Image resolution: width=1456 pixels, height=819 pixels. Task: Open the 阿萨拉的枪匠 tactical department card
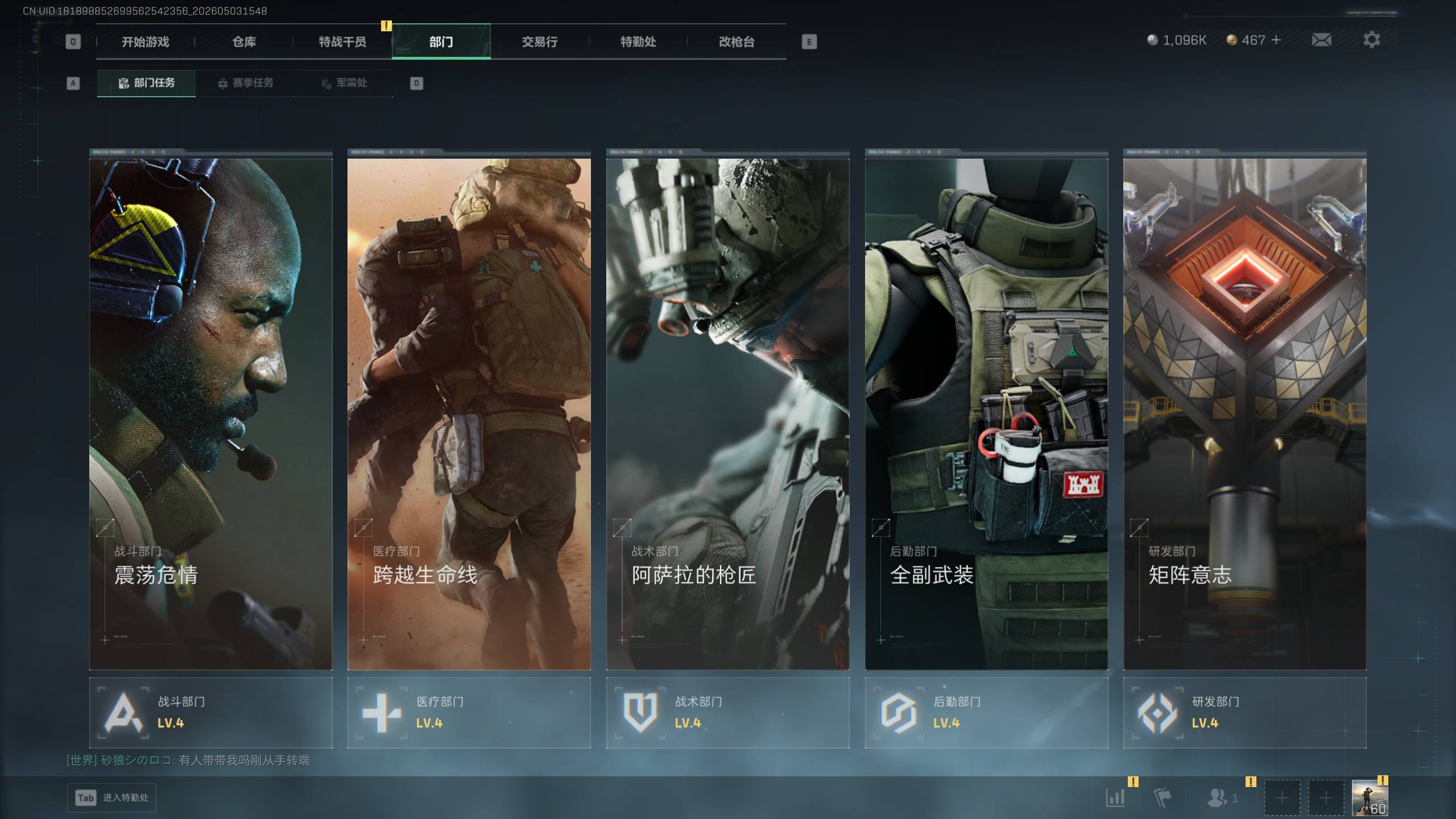(727, 414)
